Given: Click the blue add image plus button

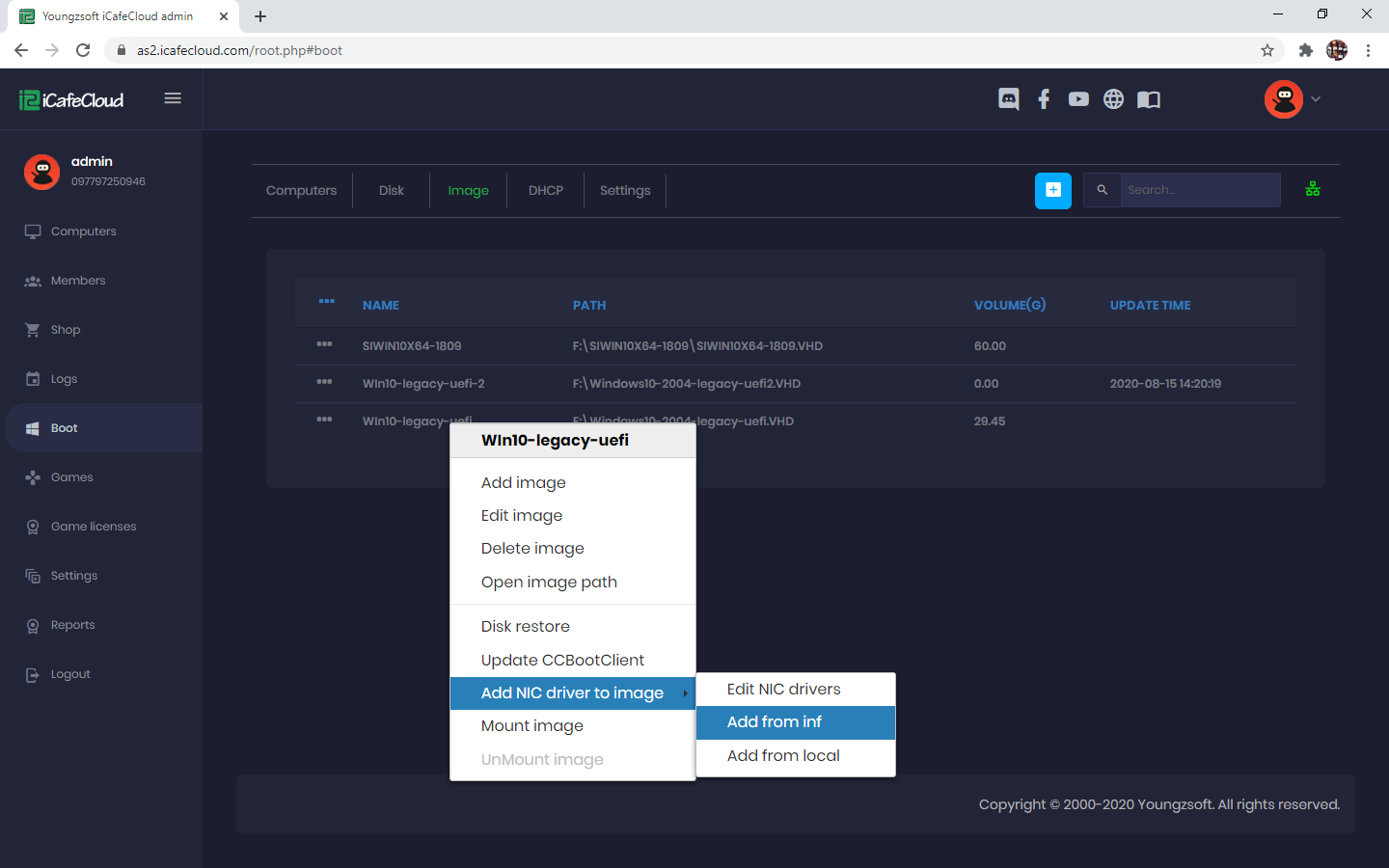Looking at the screenshot, I should click(1052, 190).
